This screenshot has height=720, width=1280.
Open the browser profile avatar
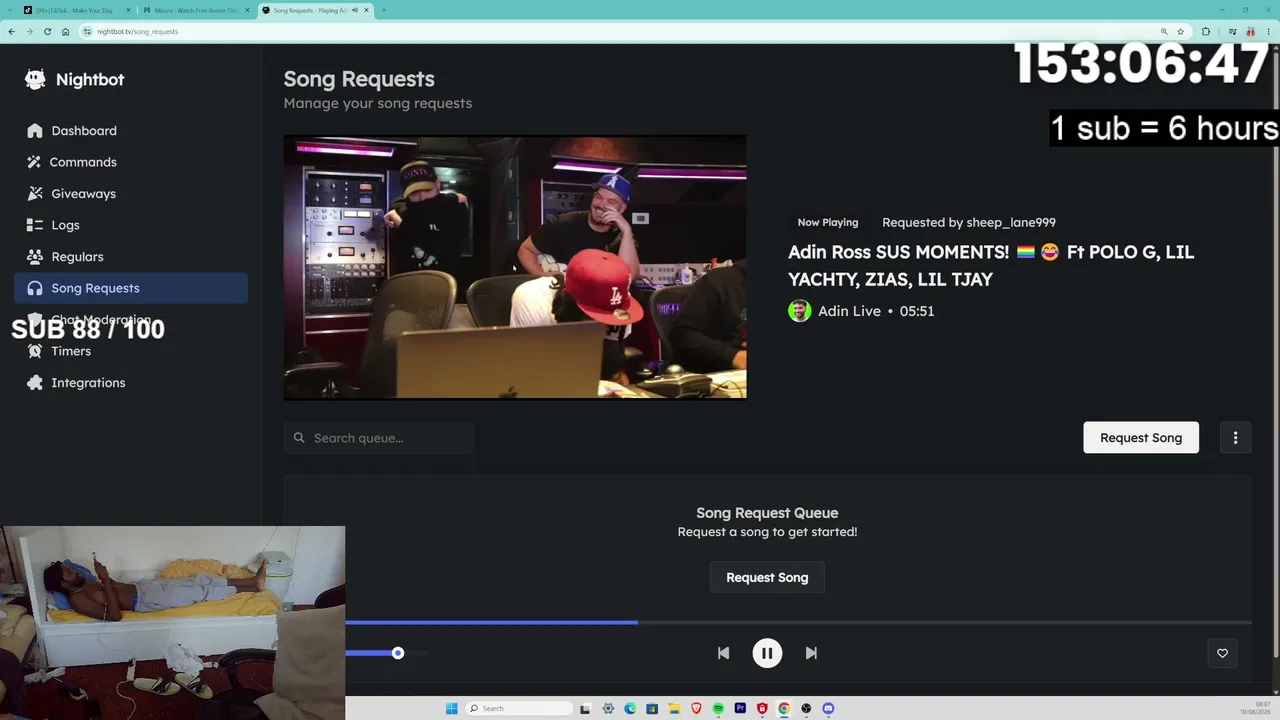pyautogui.click(x=1251, y=31)
